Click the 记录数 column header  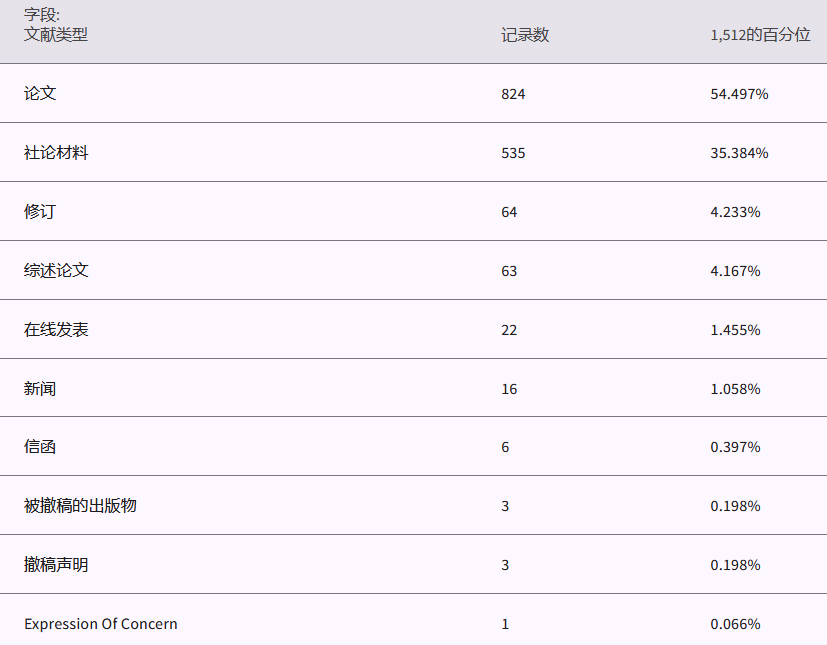tap(525, 35)
